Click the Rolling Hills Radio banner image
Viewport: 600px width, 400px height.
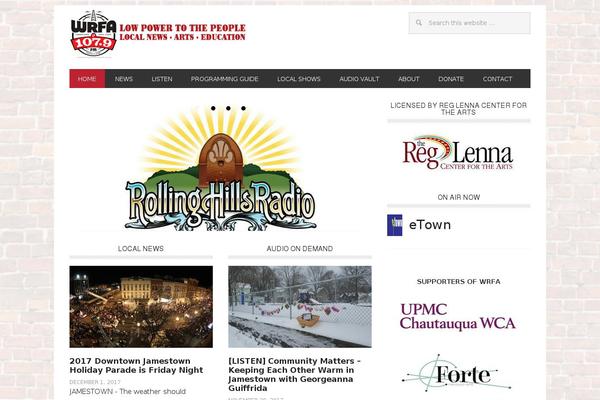pyautogui.click(x=221, y=168)
